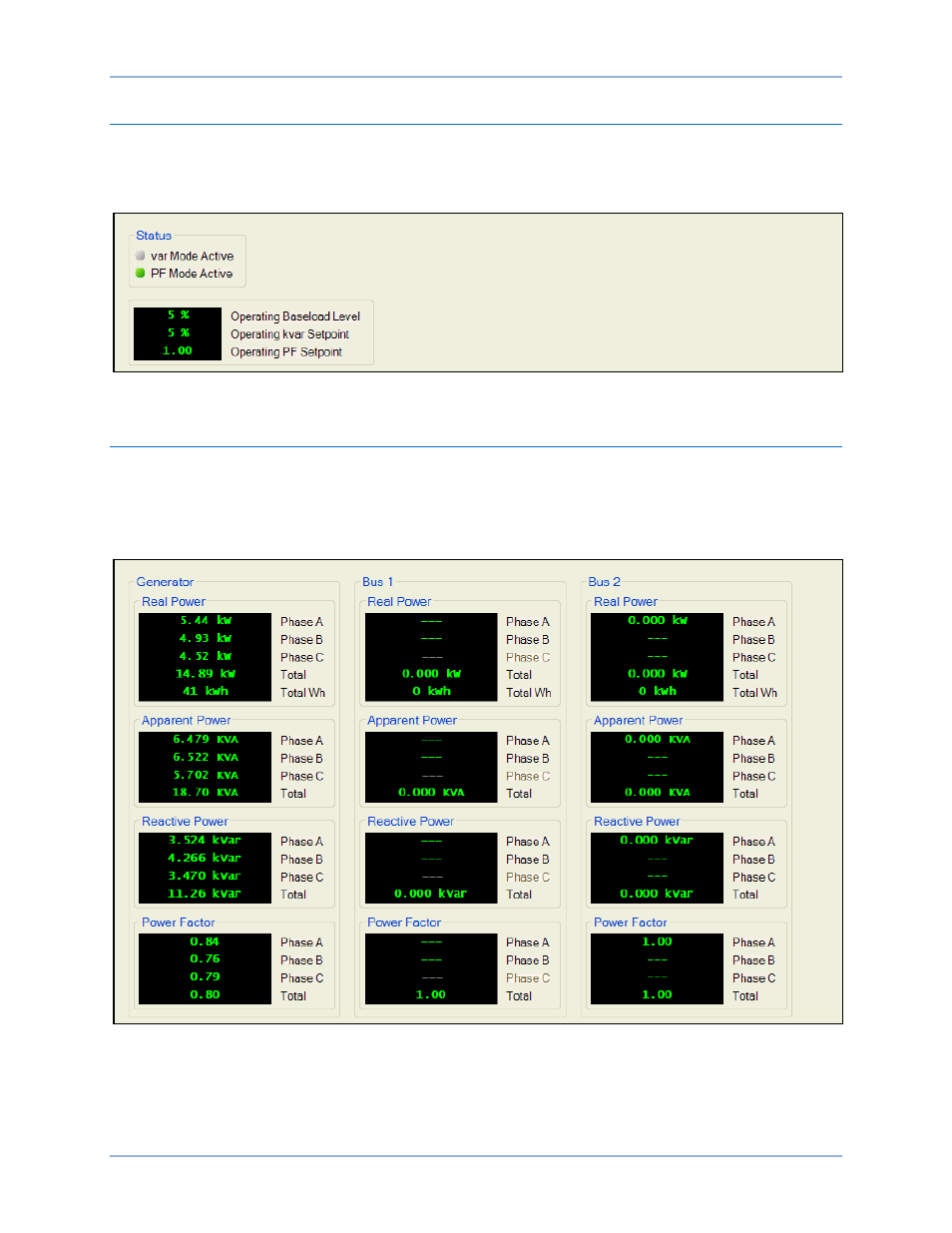Screen dimensions: 952x1233
Task: Click the Status group heading
Action: [x=154, y=236]
